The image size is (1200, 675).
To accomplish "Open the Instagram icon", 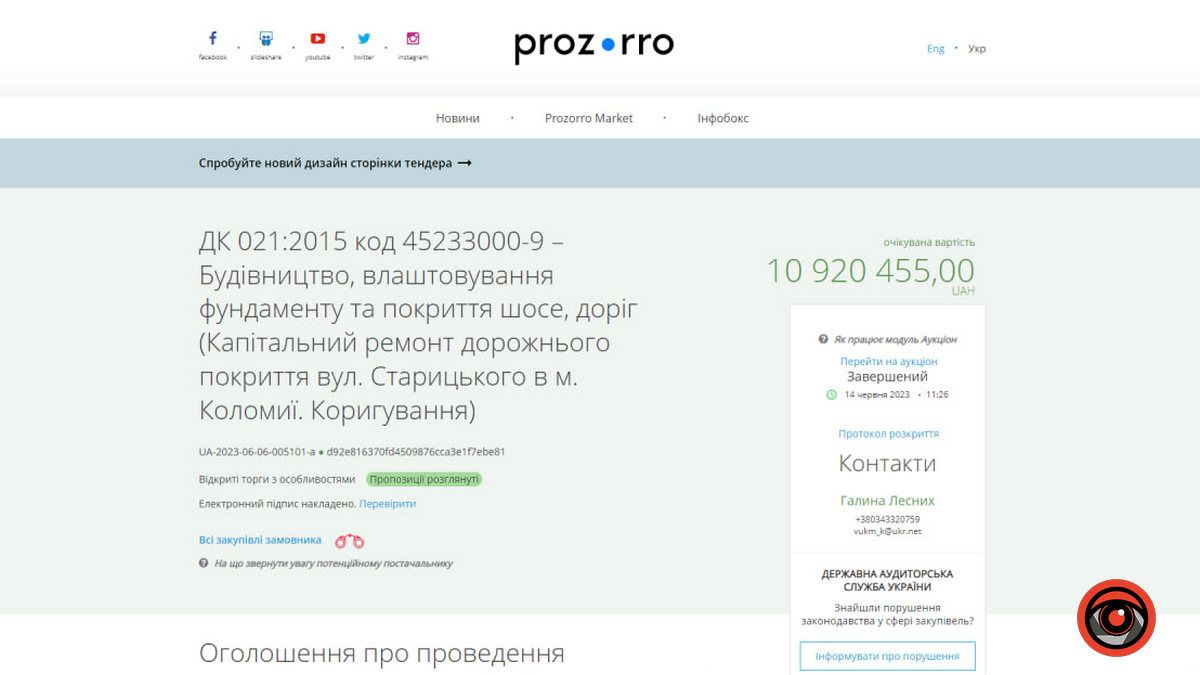I will click(412, 38).
